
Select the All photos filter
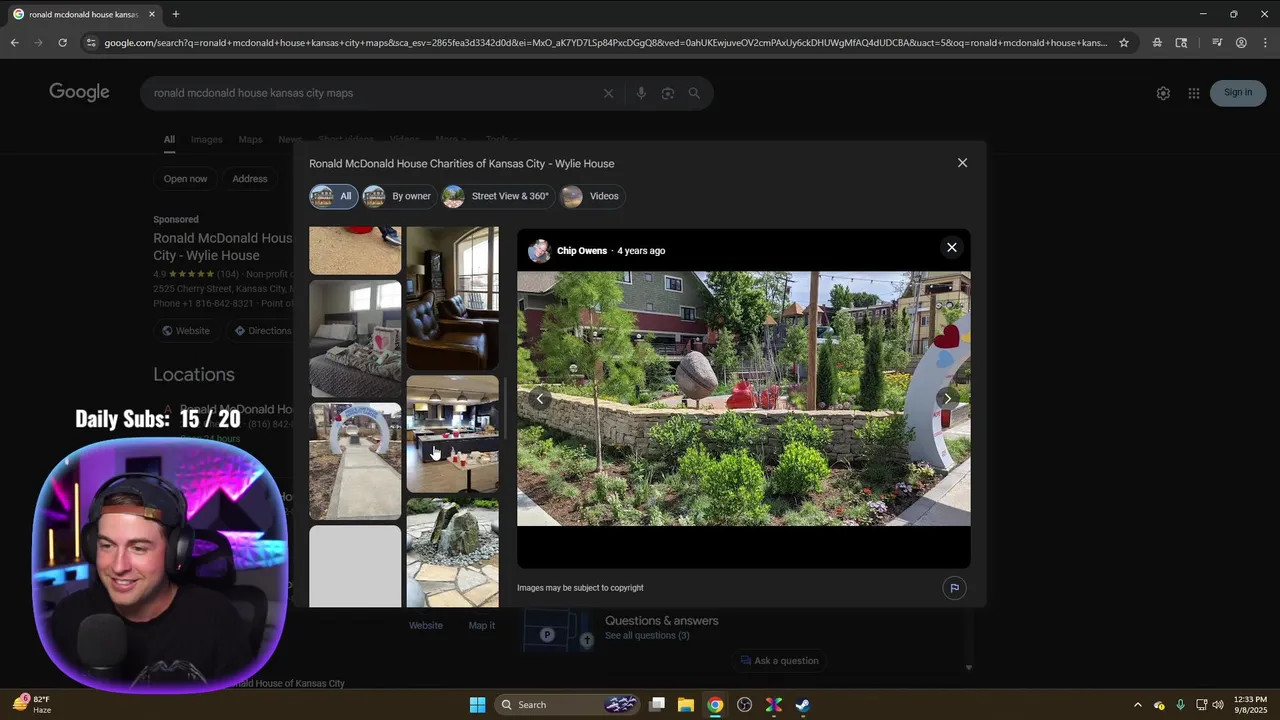click(333, 196)
